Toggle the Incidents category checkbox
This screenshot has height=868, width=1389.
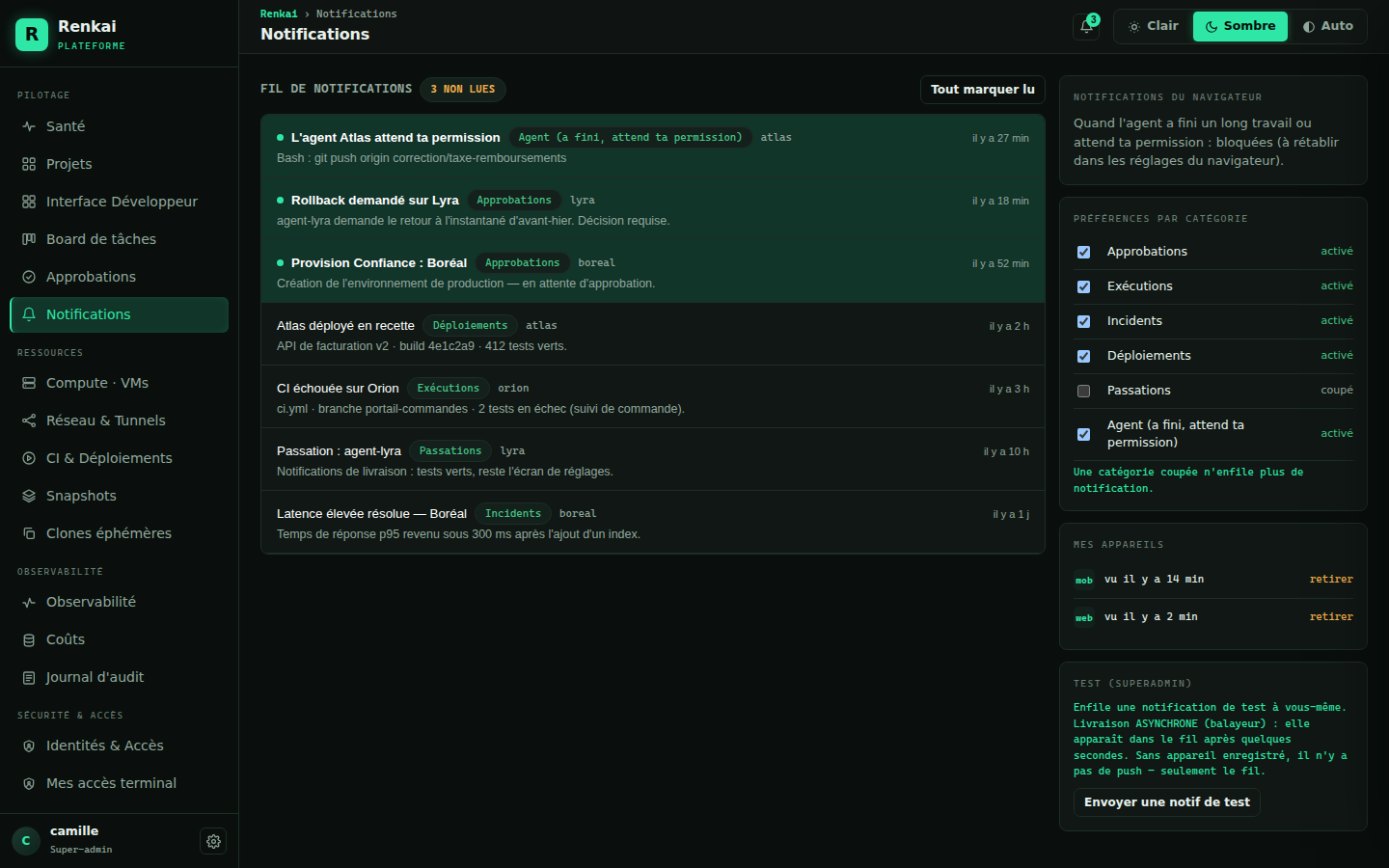tap(1083, 321)
